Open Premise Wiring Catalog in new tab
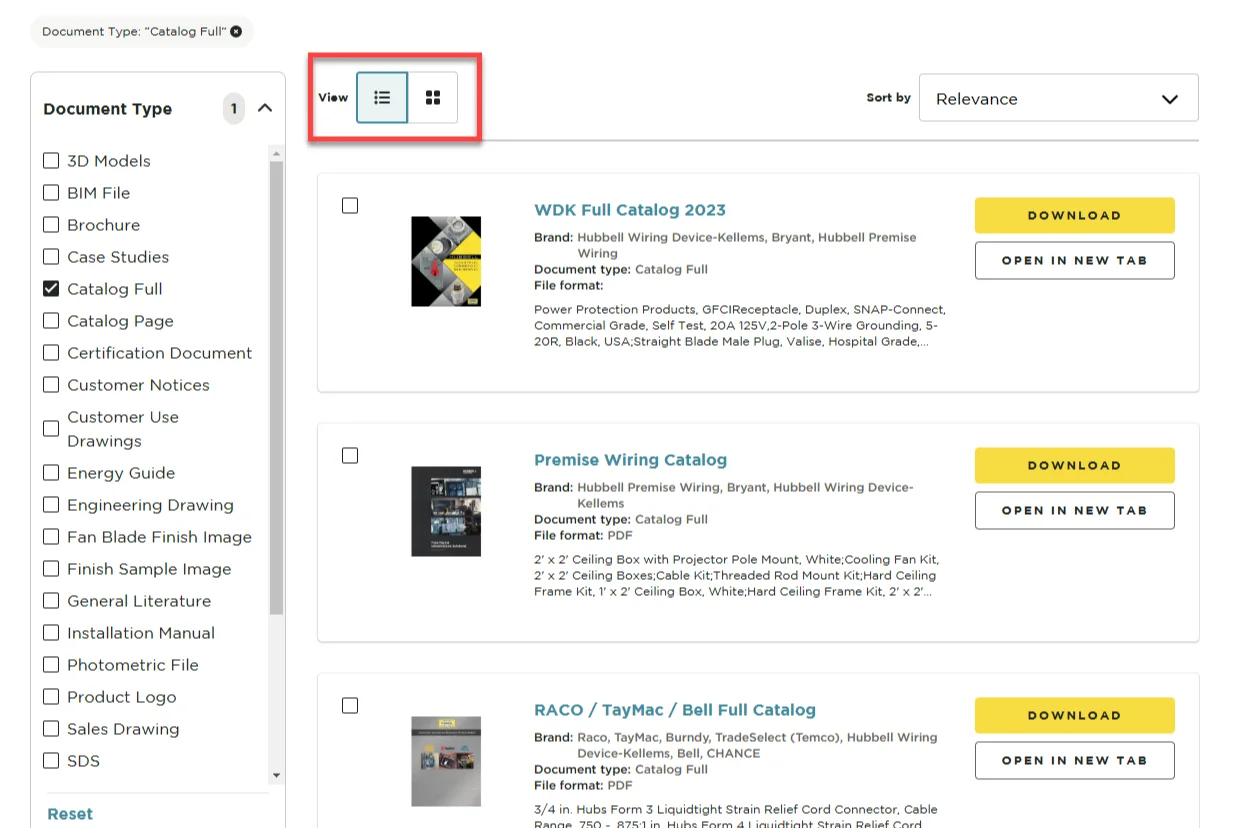The height and width of the screenshot is (828, 1240). (x=1074, y=510)
